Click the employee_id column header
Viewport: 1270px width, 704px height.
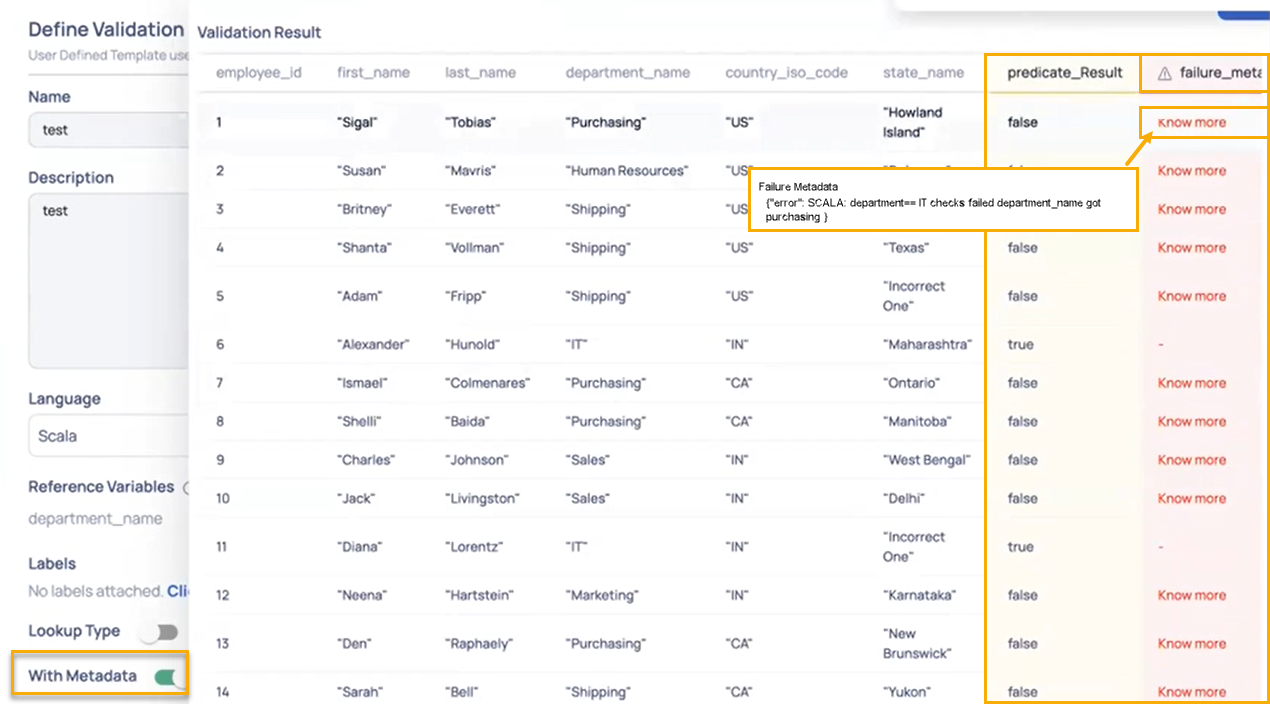258,73
